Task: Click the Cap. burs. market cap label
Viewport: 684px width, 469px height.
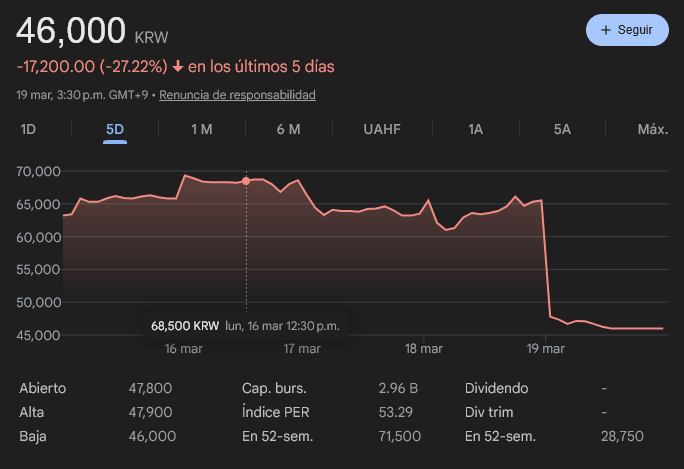Action: point(273,388)
